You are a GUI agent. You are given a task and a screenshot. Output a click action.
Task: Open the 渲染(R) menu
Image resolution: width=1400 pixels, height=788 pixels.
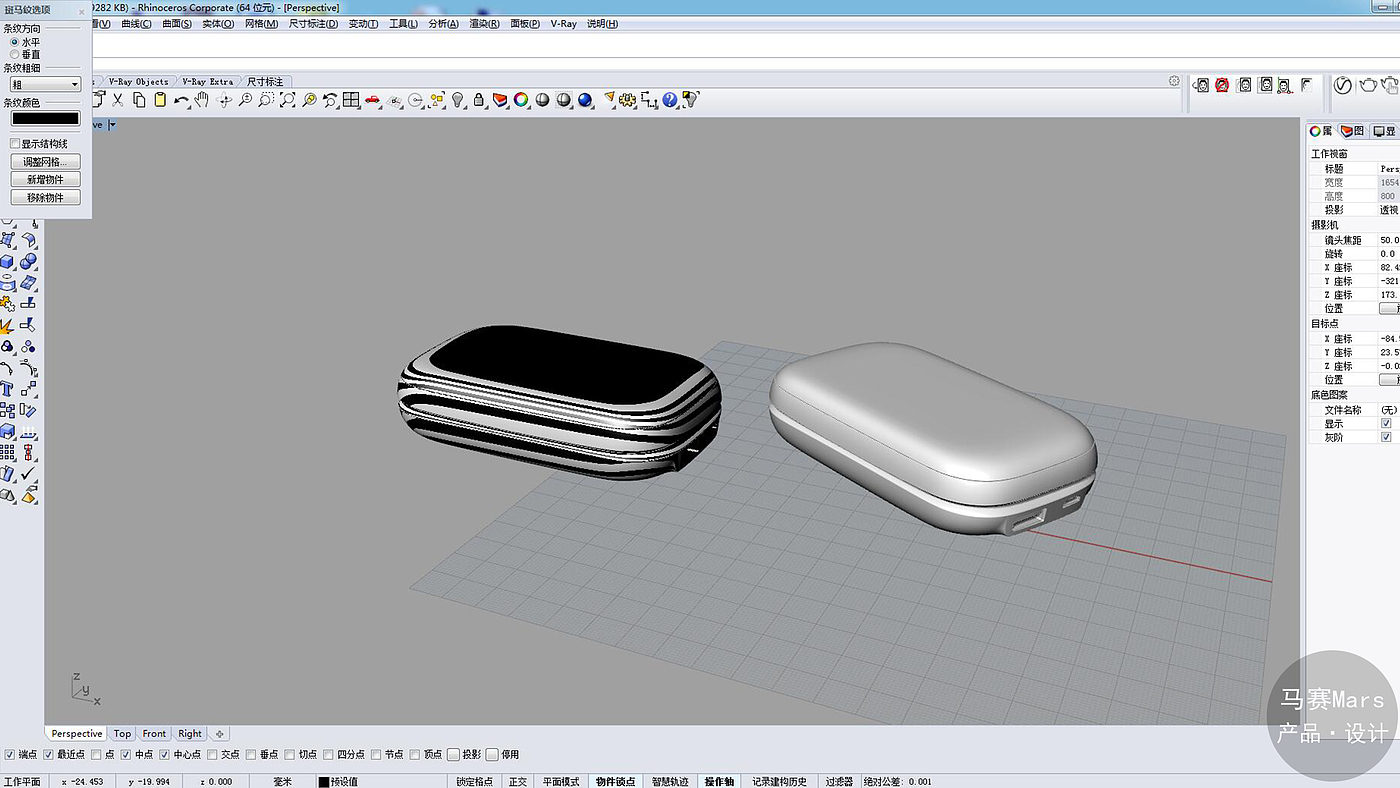(484, 23)
